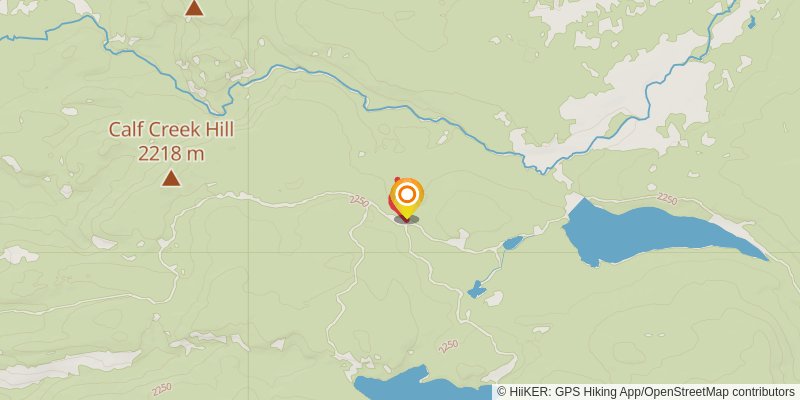Click the road junction just below the pin
800x400 pixels.
pos(407,225)
